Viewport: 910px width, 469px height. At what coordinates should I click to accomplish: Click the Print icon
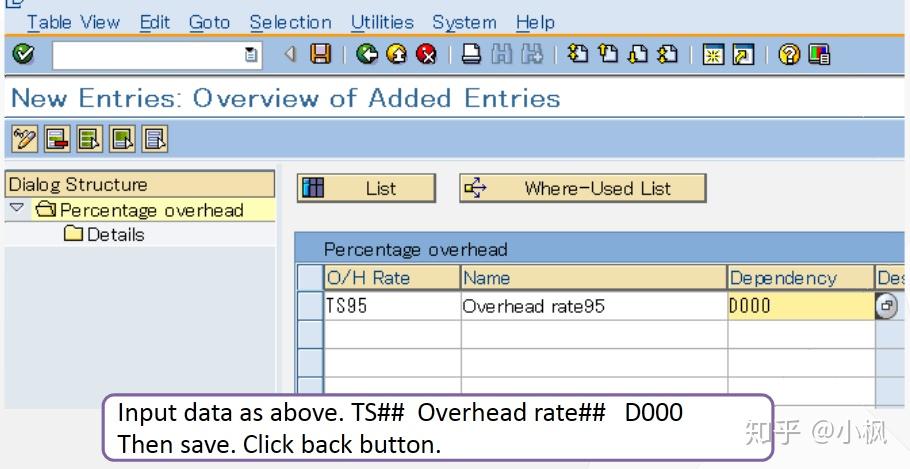(x=471, y=55)
